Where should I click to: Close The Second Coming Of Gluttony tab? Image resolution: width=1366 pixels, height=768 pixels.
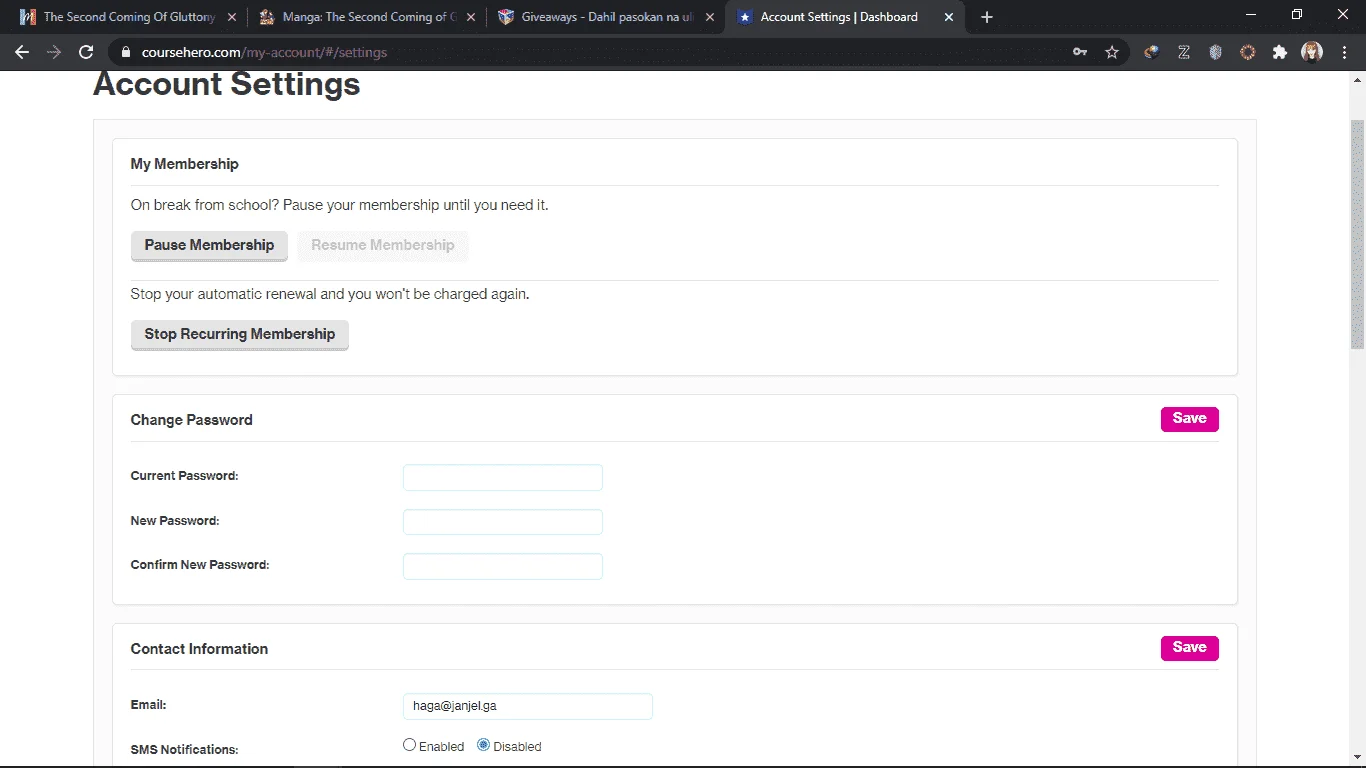coord(232,17)
